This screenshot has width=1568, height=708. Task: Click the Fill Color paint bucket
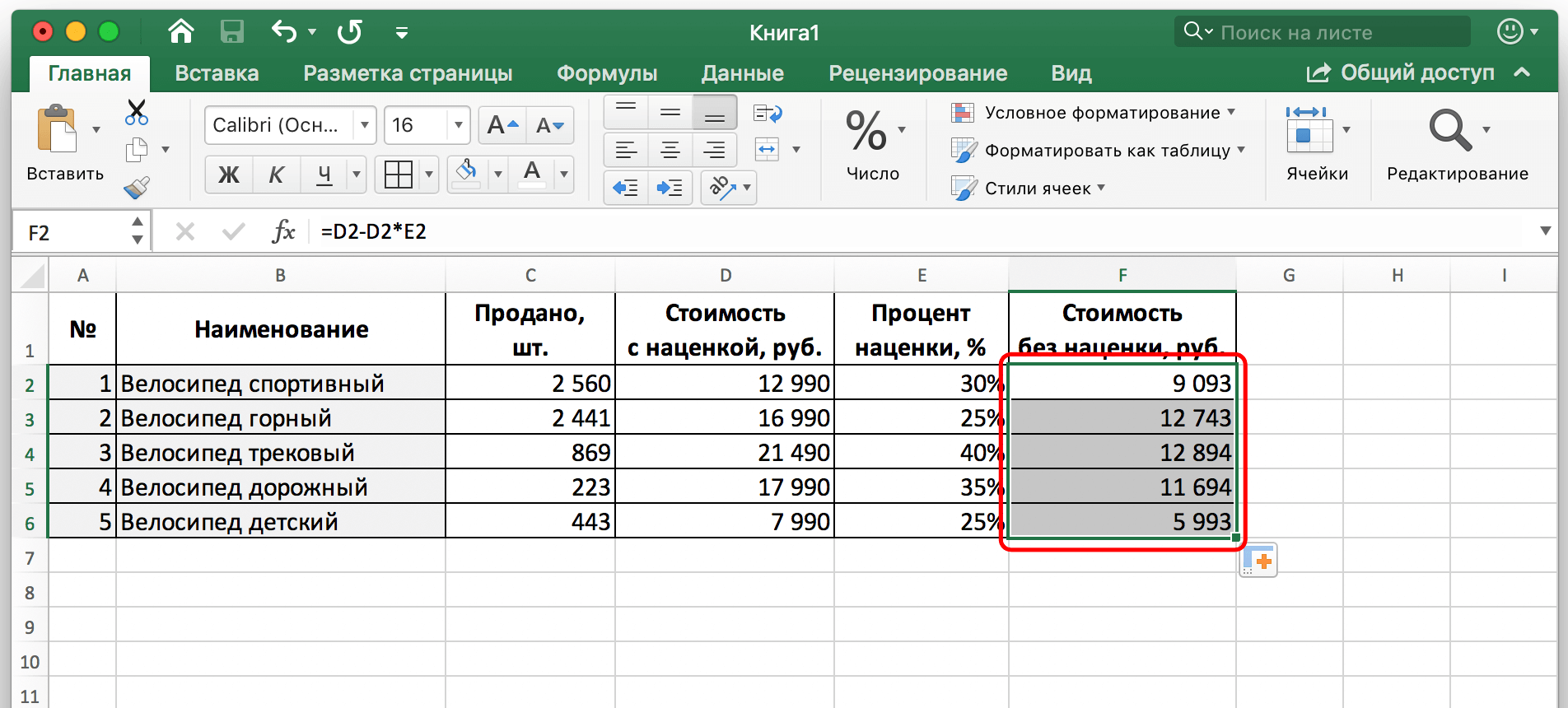(467, 174)
